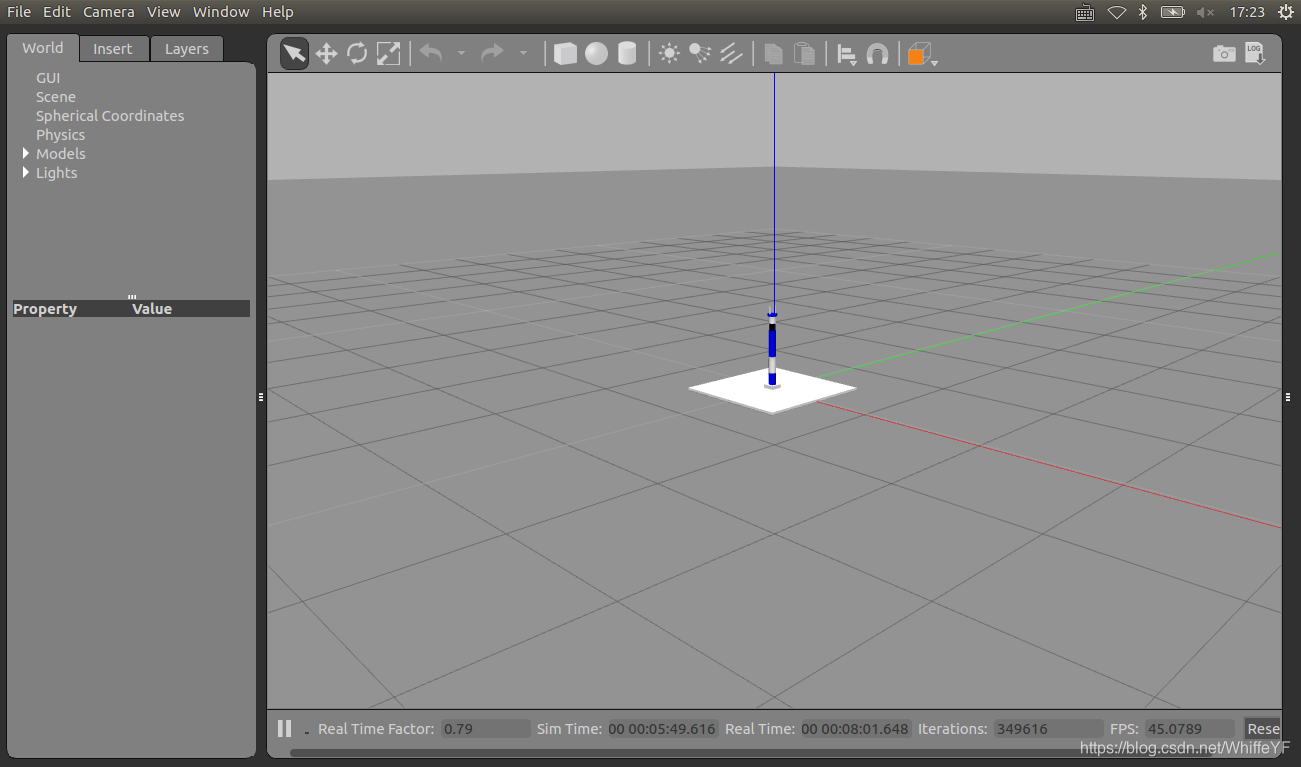Insert a sphere shape
The height and width of the screenshot is (767, 1301).
(596, 53)
